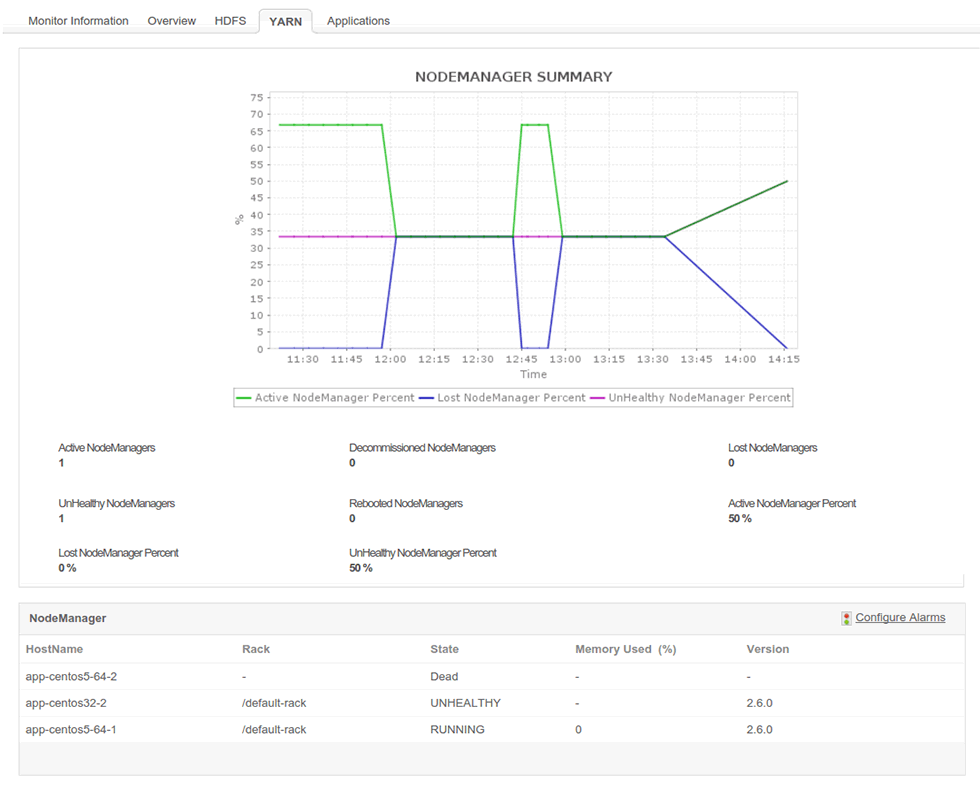Click the Rebooted NodeManagers label
This screenshot has height=797, width=980.
(x=406, y=503)
